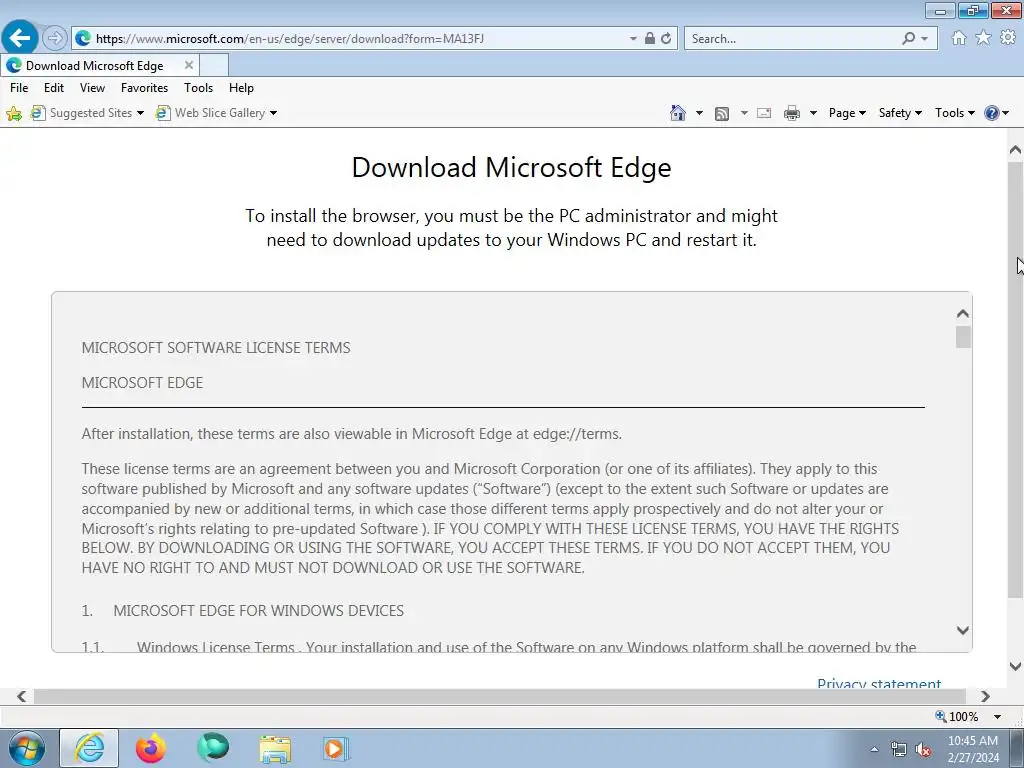Image resolution: width=1024 pixels, height=768 pixels.
Task: Click license box scroll down arrow
Action: [x=963, y=630]
